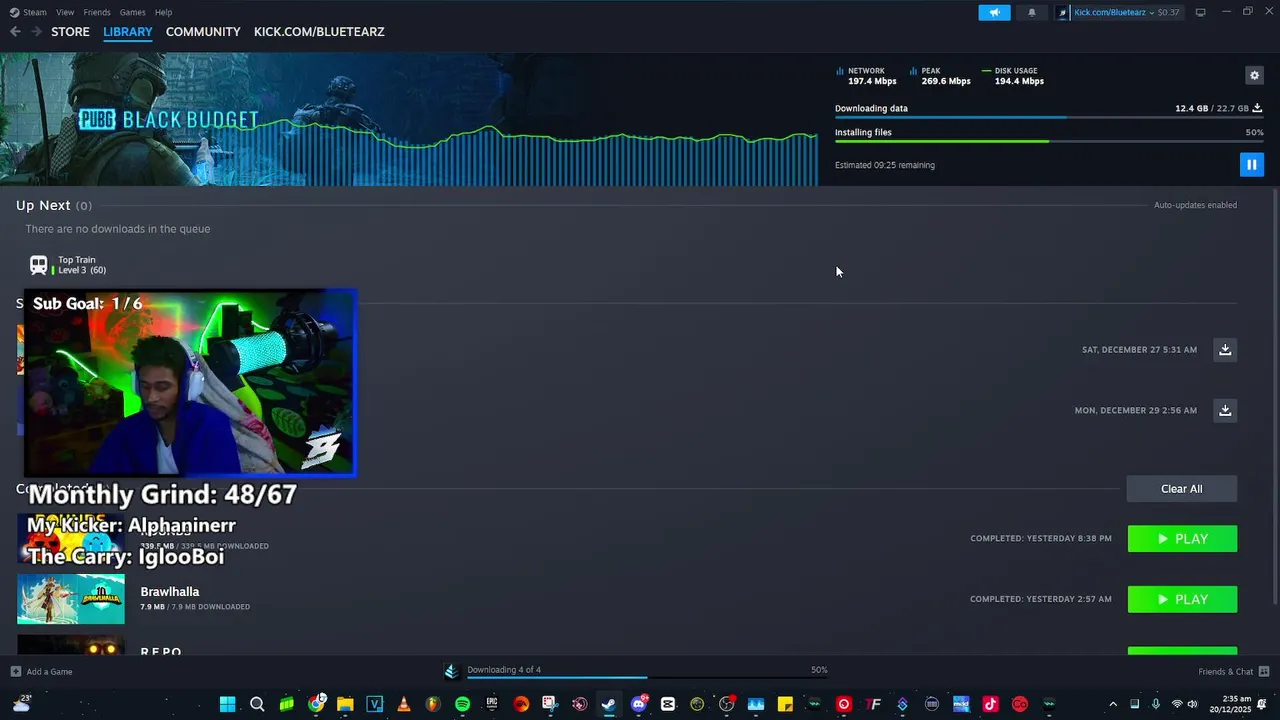
Task: Open Chrome from the taskbar
Action: (316, 704)
